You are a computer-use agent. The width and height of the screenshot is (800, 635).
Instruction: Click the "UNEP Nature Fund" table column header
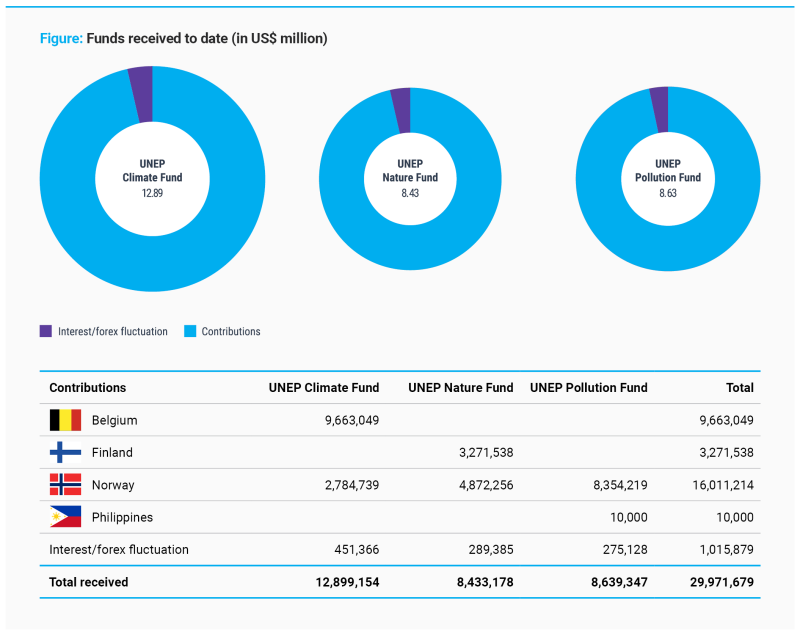point(461,388)
